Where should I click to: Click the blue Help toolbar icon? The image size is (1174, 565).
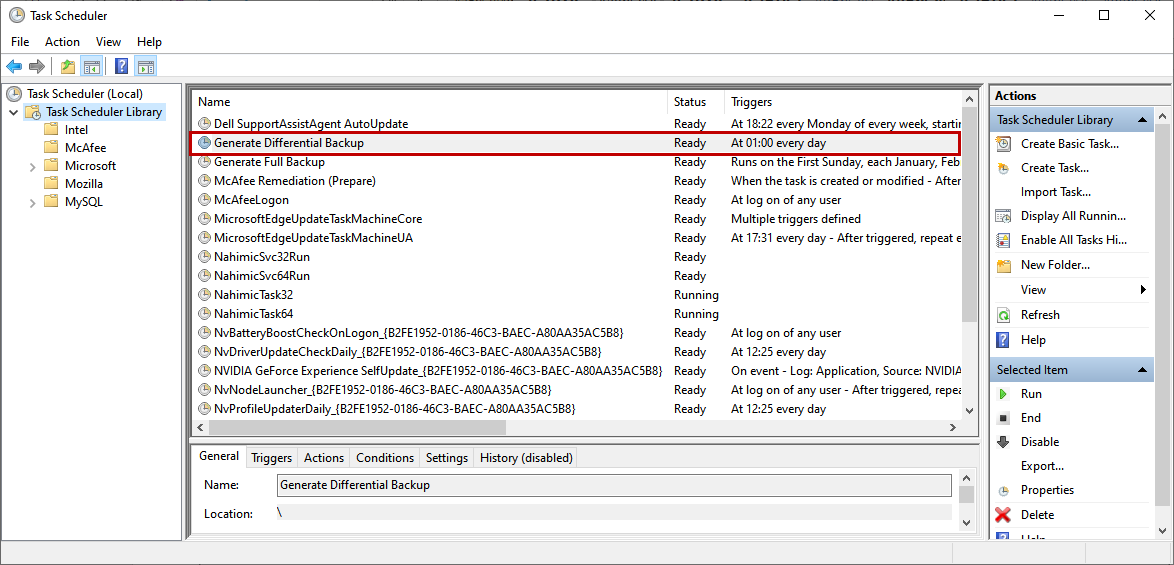pyautogui.click(x=122, y=67)
